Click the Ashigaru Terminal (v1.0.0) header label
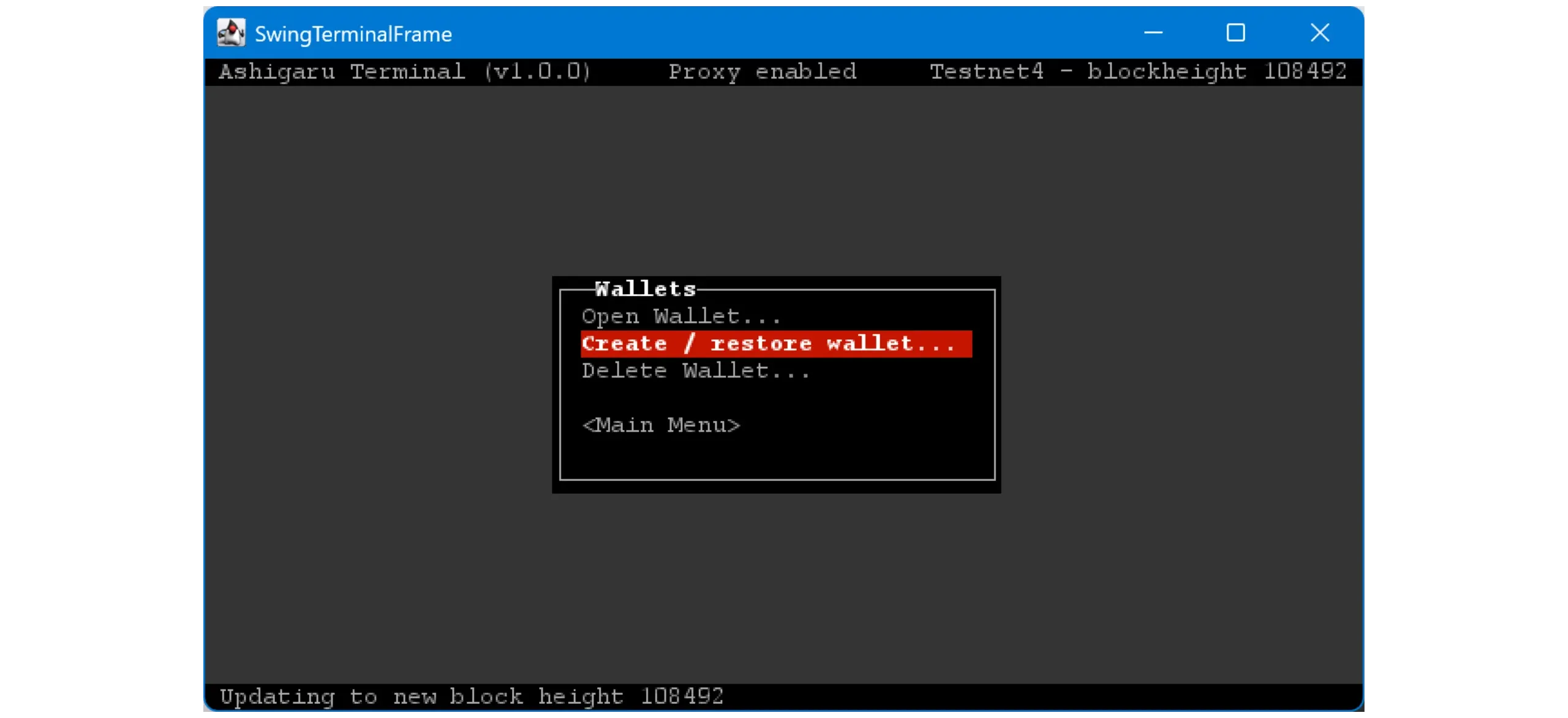Image resolution: width=1568 pixels, height=718 pixels. [405, 72]
